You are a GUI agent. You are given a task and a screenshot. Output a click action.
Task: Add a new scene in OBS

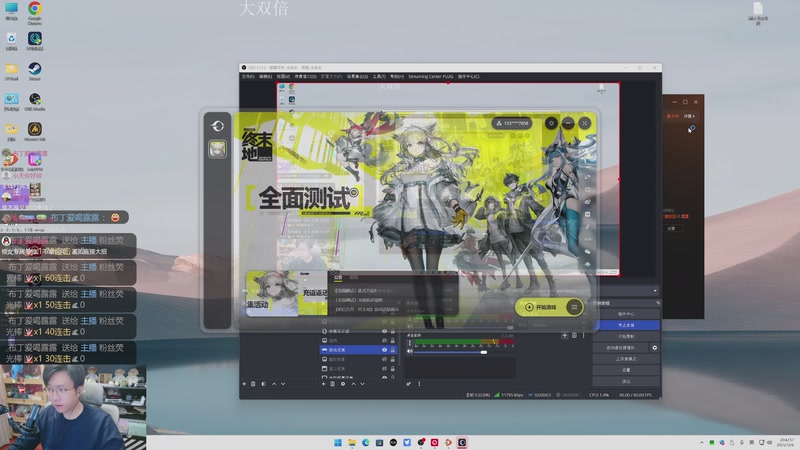[x=244, y=384]
